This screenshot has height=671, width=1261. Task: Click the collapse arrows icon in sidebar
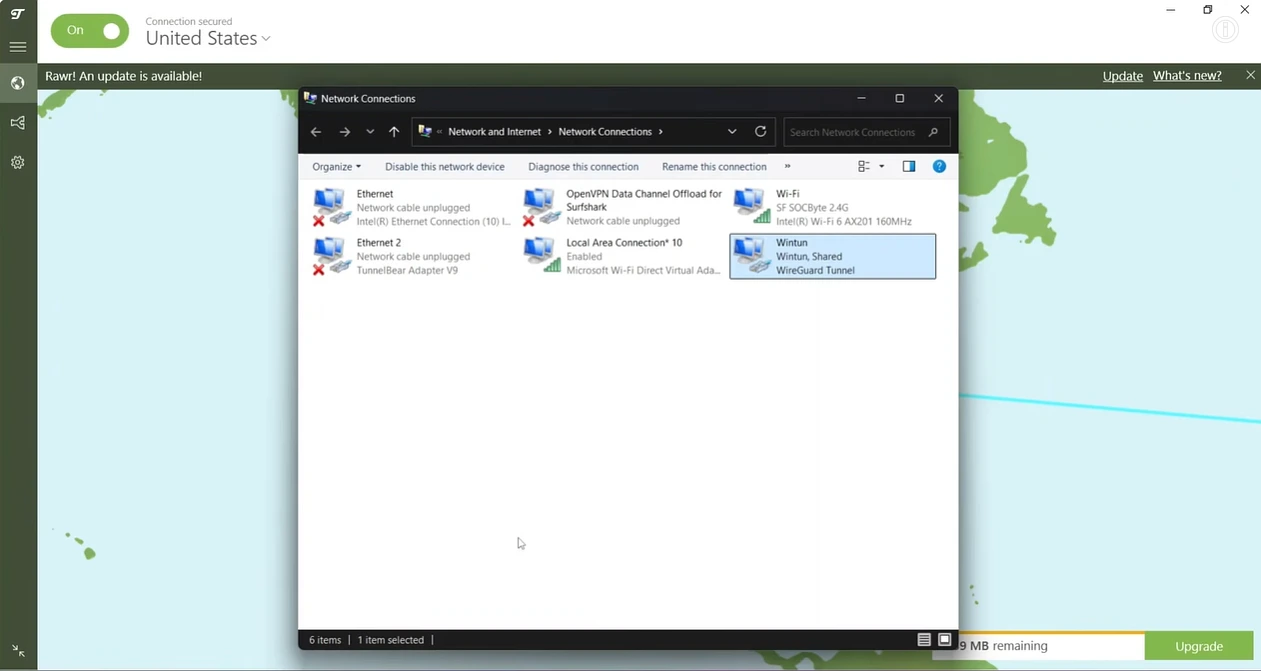click(x=18, y=651)
